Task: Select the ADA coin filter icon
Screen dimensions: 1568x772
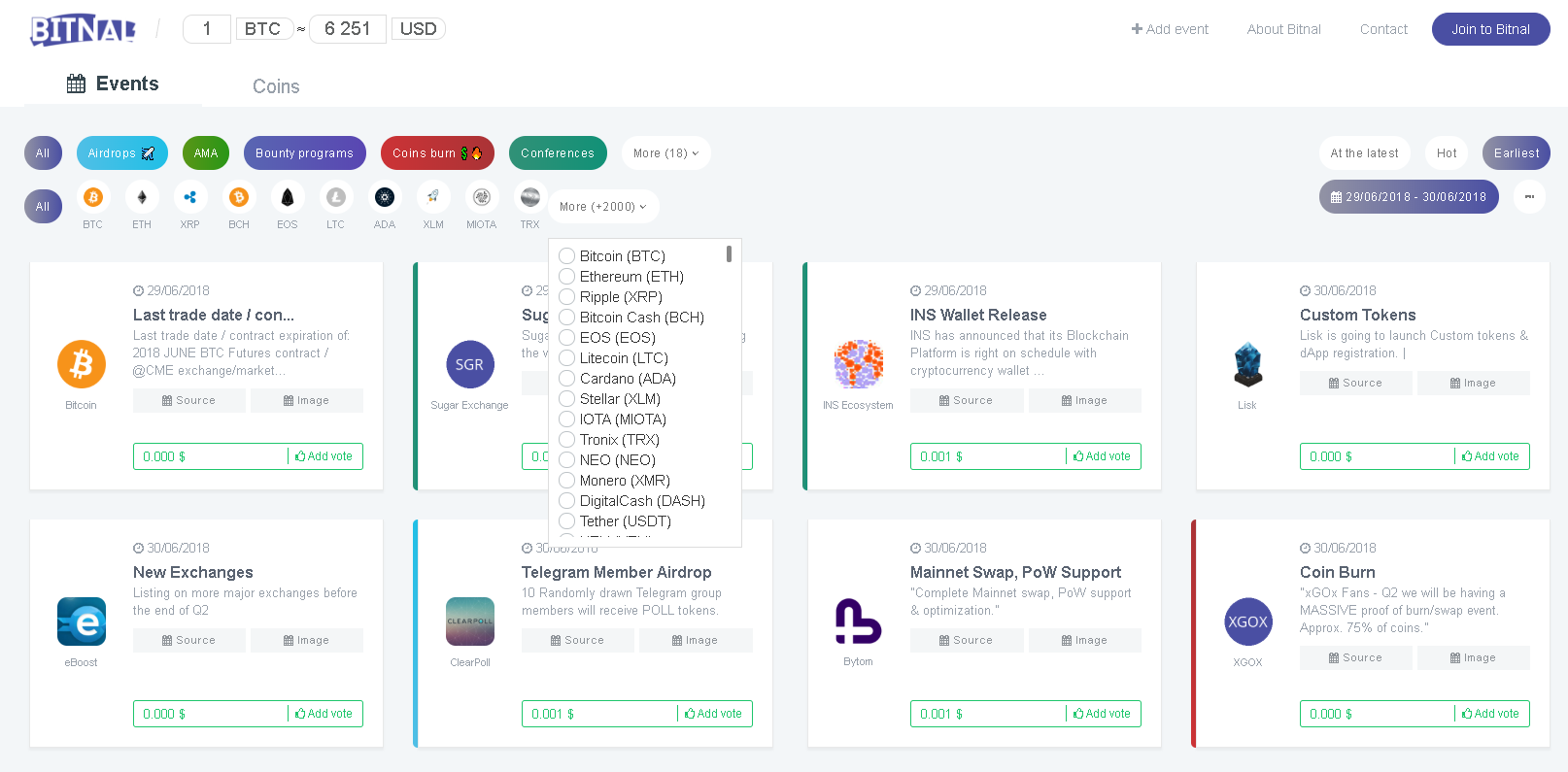Action: [385, 197]
